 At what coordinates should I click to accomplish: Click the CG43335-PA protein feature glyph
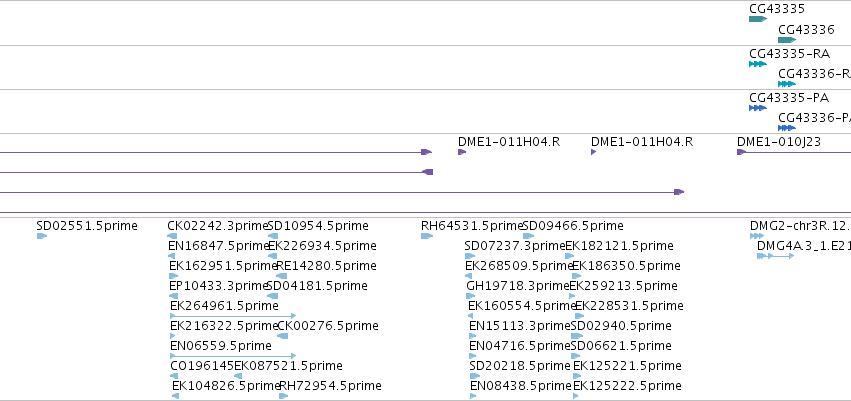(x=758, y=108)
